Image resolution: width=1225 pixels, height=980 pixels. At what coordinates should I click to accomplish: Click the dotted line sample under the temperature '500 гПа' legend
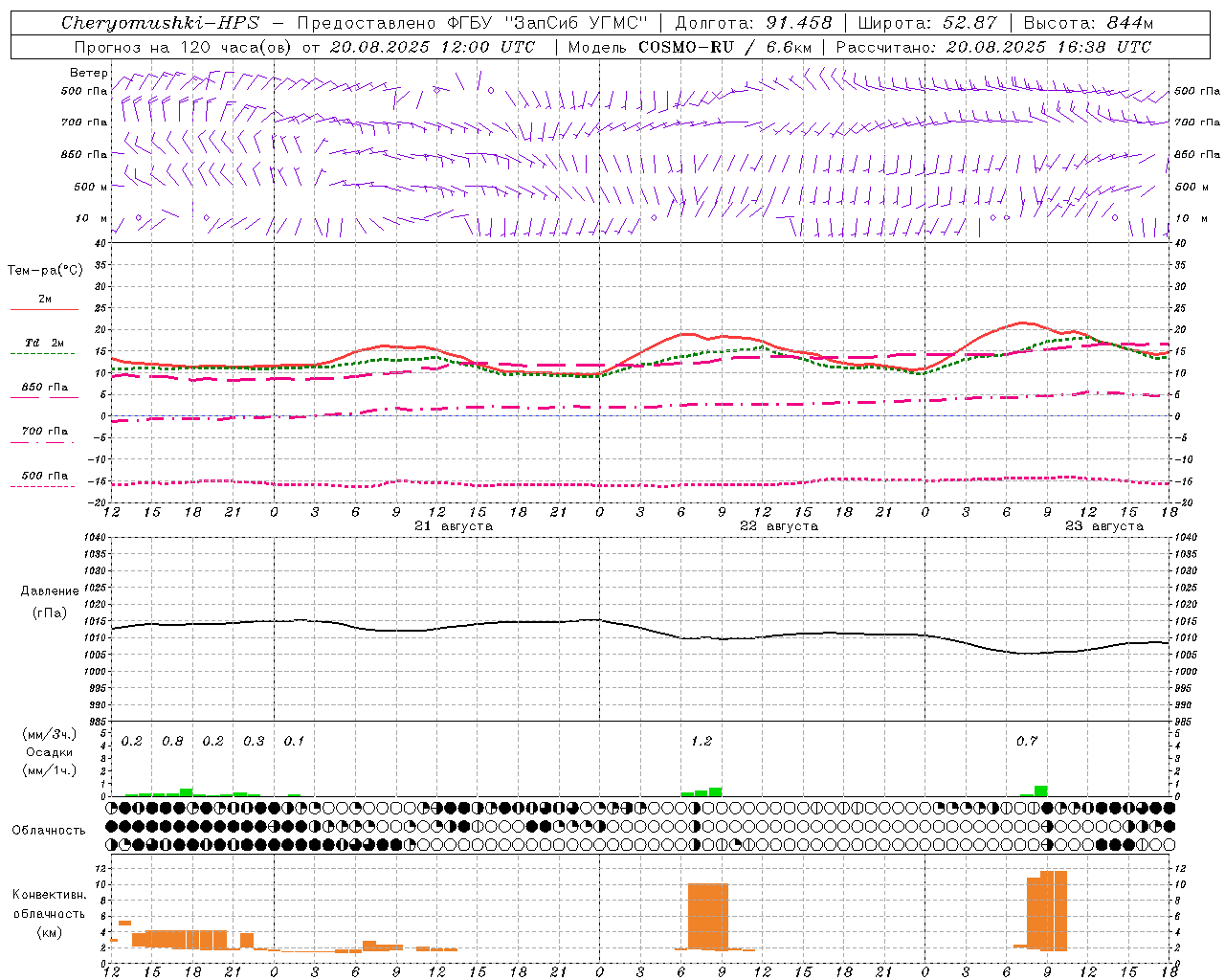tap(43, 487)
